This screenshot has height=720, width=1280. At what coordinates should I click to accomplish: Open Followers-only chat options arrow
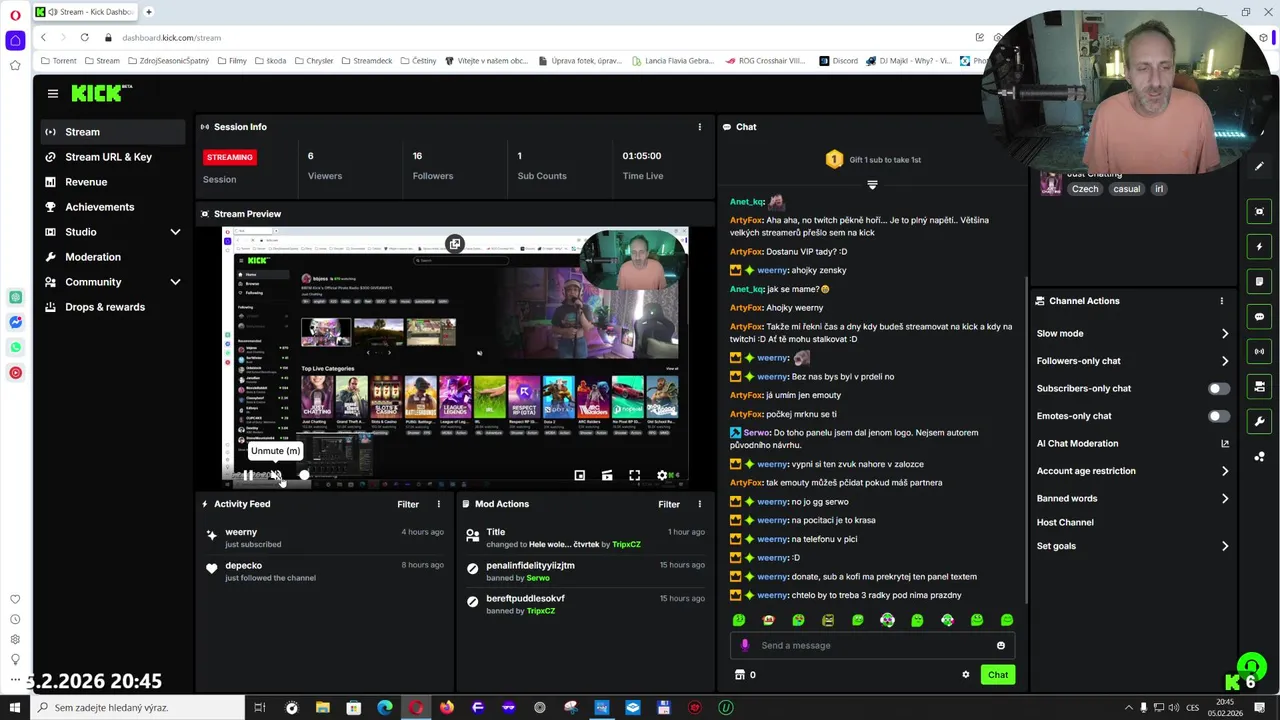[x=1224, y=361]
